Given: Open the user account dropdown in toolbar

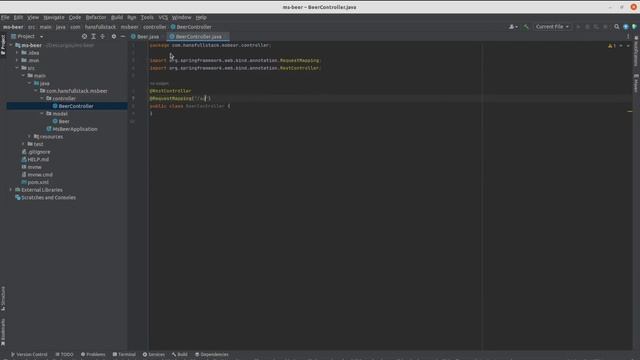Looking at the screenshot, I should pos(513,27).
